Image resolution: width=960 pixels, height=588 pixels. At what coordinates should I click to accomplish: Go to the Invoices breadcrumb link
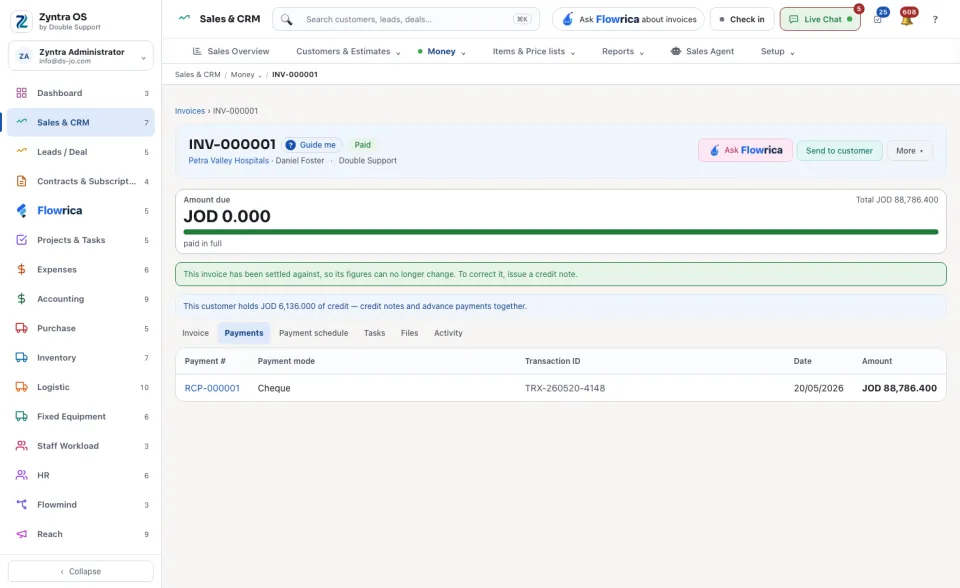pos(190,111)
